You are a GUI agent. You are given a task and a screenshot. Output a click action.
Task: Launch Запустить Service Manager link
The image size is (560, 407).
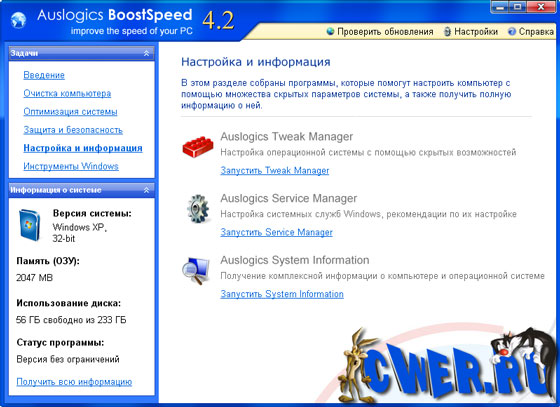click(276, 232)
